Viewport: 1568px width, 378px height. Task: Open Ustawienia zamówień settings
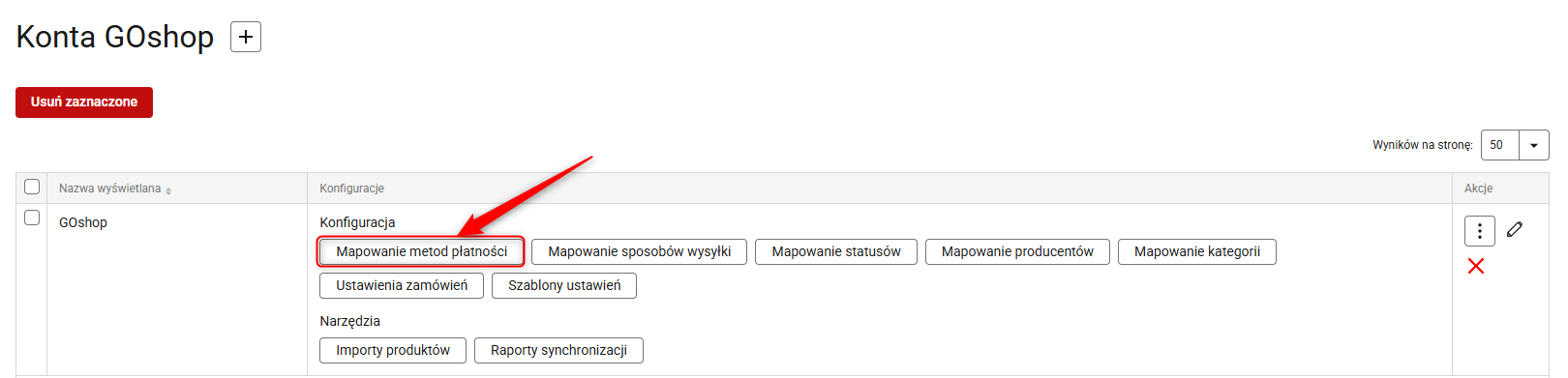[402, 285]
